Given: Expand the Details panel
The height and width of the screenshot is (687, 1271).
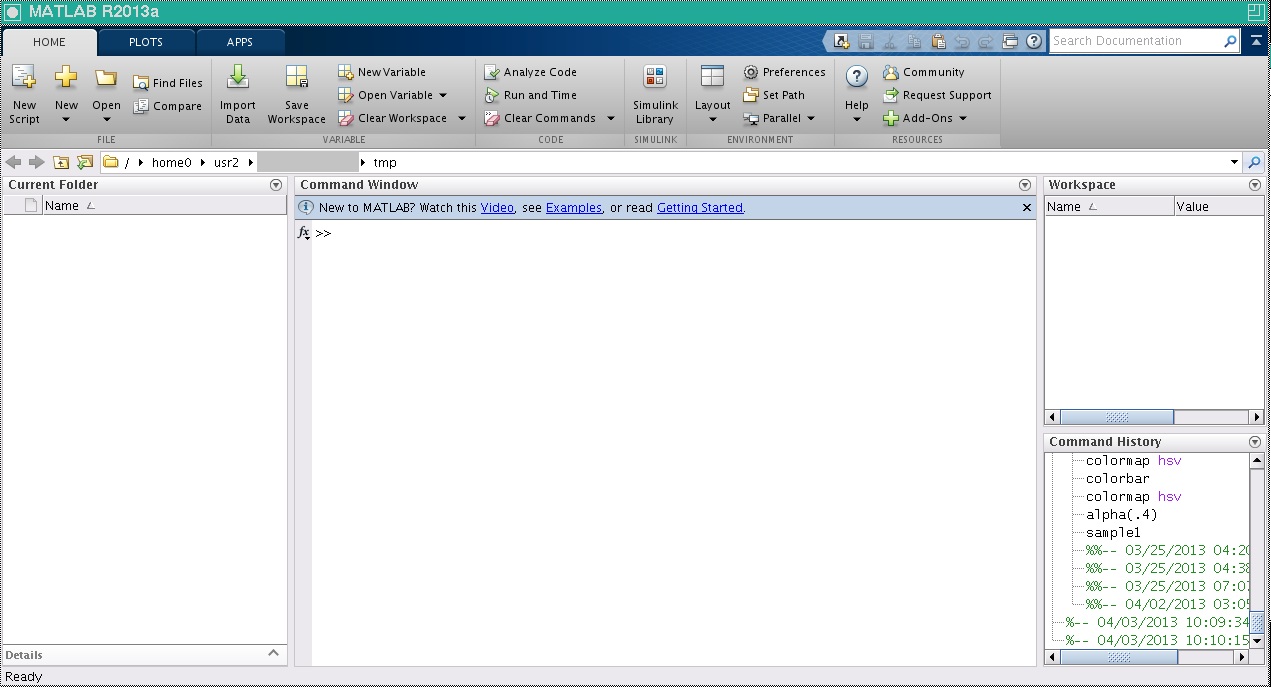Looking at the screenshot, I should click(x=273, y=653).
